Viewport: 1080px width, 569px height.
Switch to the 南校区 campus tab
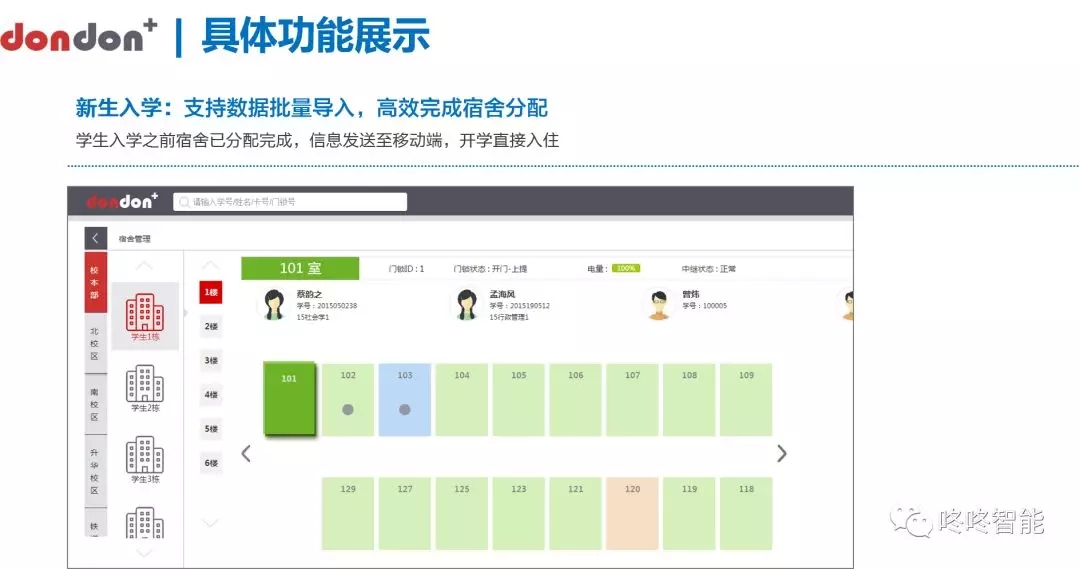(95, 404)
